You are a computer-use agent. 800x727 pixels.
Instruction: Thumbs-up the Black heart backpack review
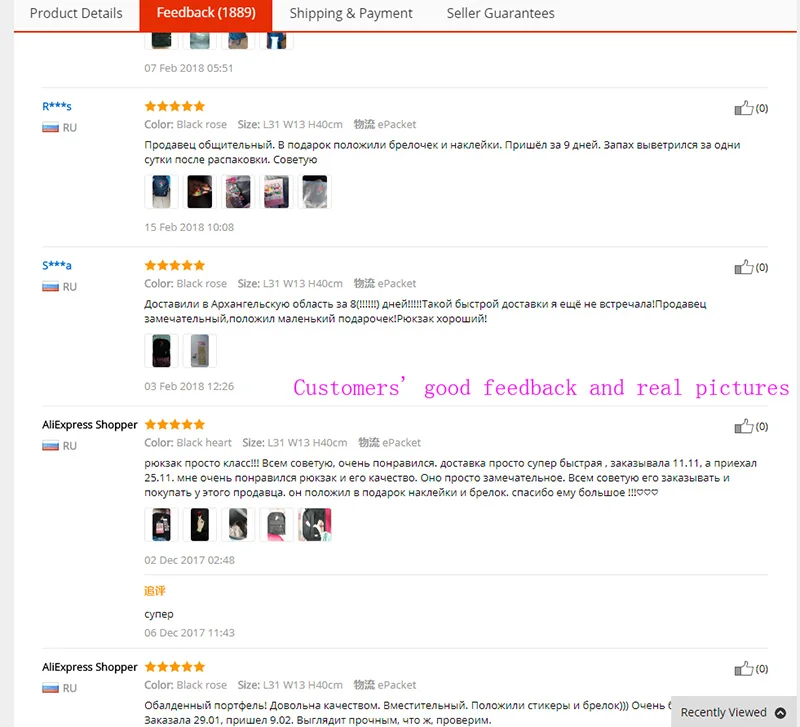click(743, 426)
